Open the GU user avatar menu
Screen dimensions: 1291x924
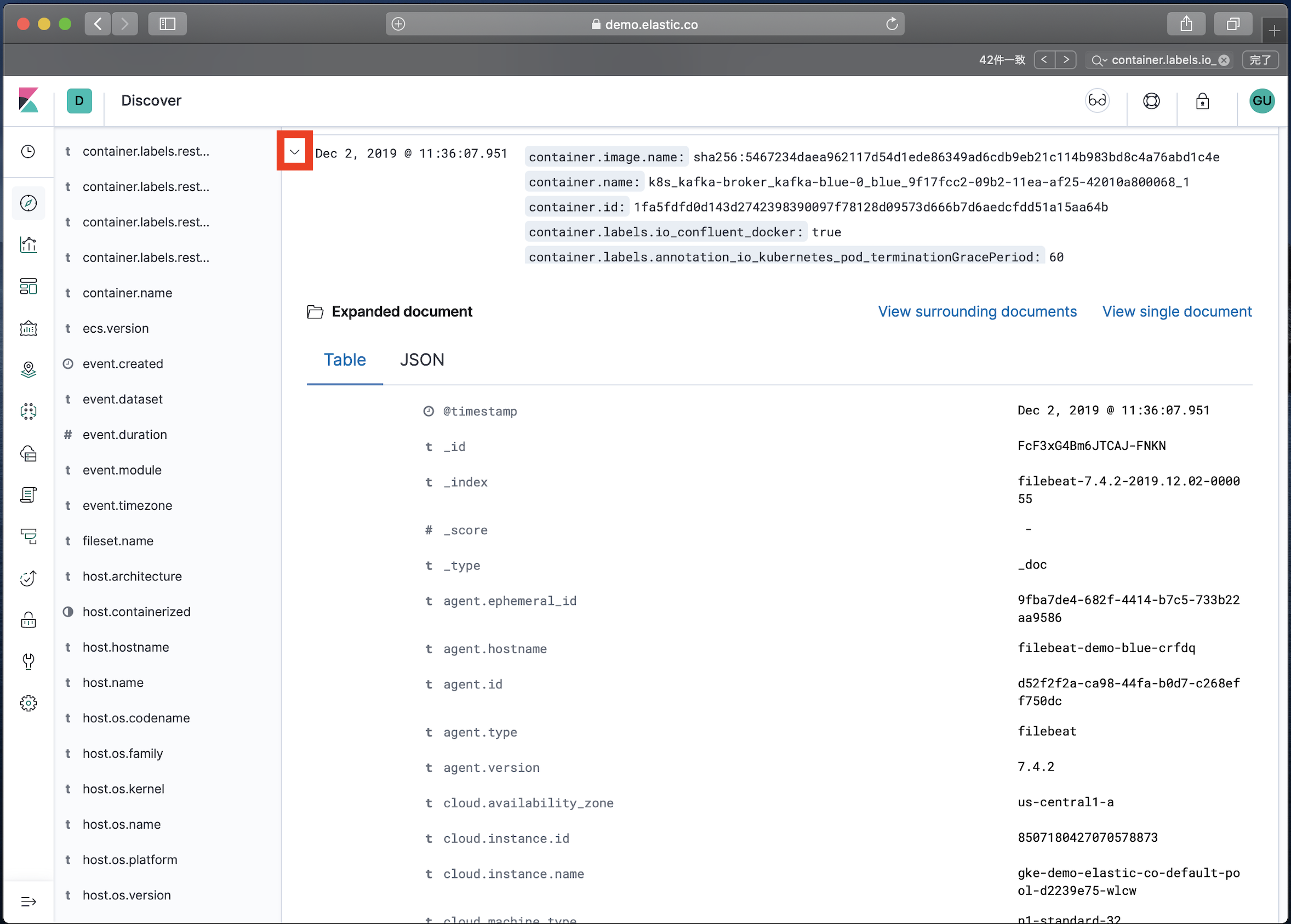click(1261, 101)
